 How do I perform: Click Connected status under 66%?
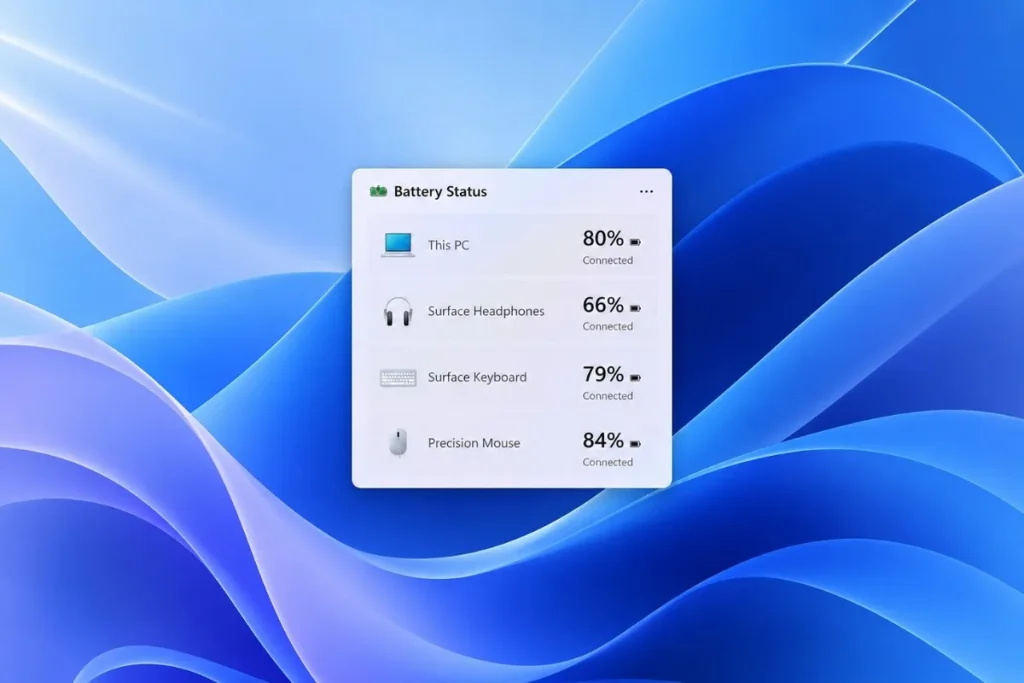pos(607,326)
